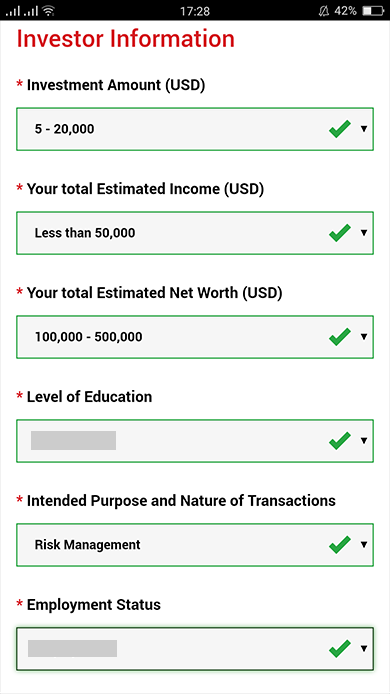Tap the muted notification bell icon

point(324,11)
